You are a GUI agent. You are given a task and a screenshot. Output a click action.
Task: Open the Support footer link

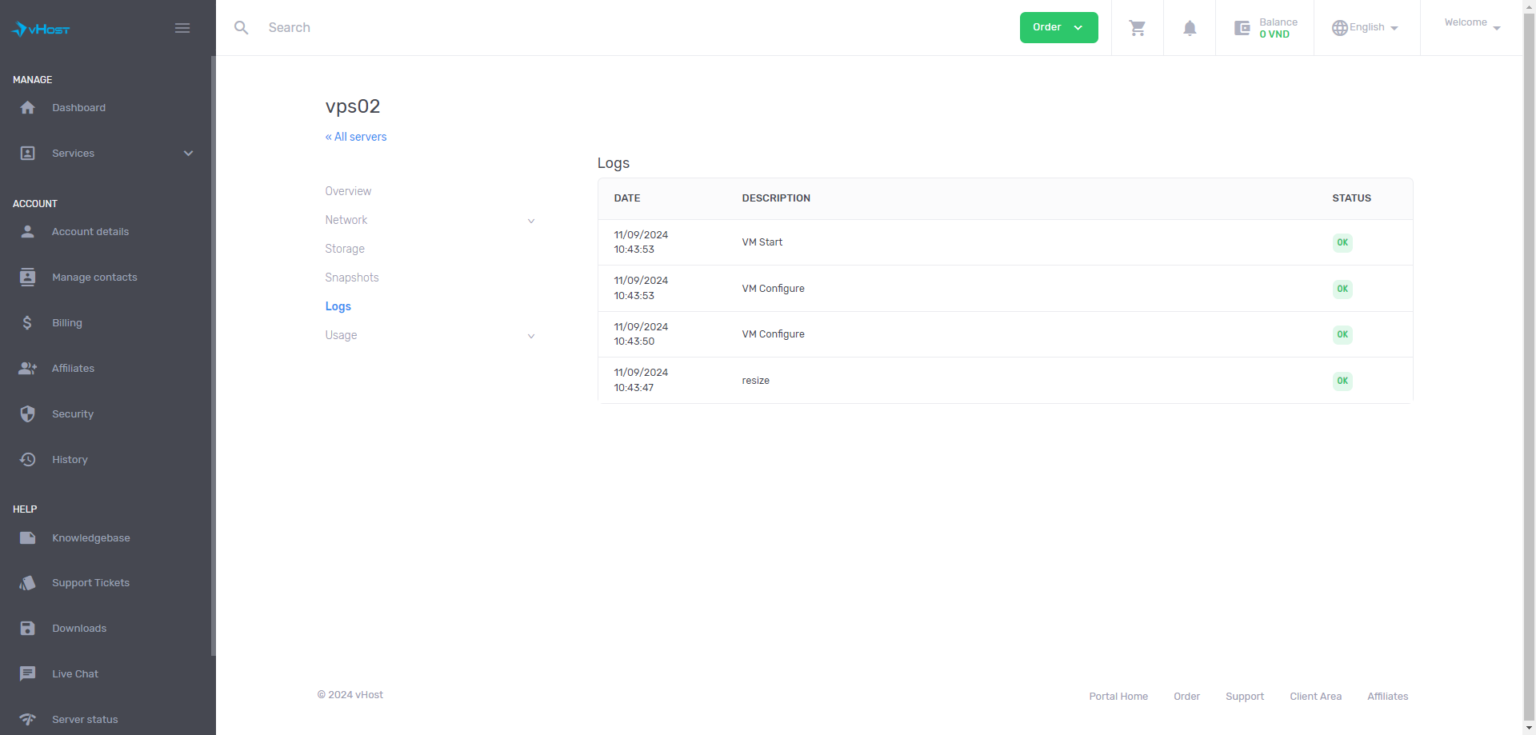1245,697
